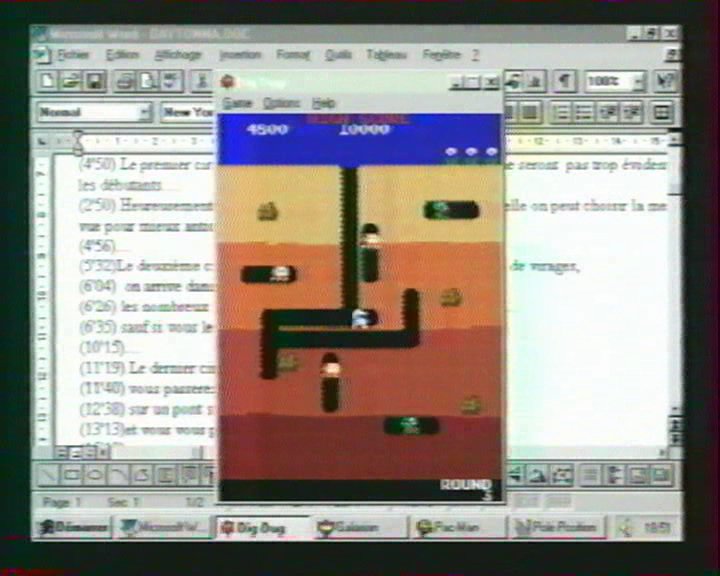Open Word's Affichage menu
This screenshot has height=576, width=720.
click(x=178, y=55)
